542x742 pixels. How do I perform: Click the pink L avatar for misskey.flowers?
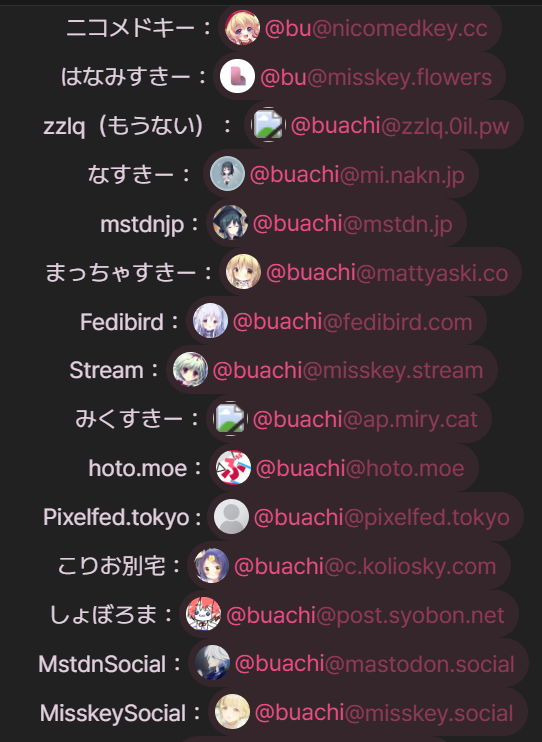coord(237,76)
